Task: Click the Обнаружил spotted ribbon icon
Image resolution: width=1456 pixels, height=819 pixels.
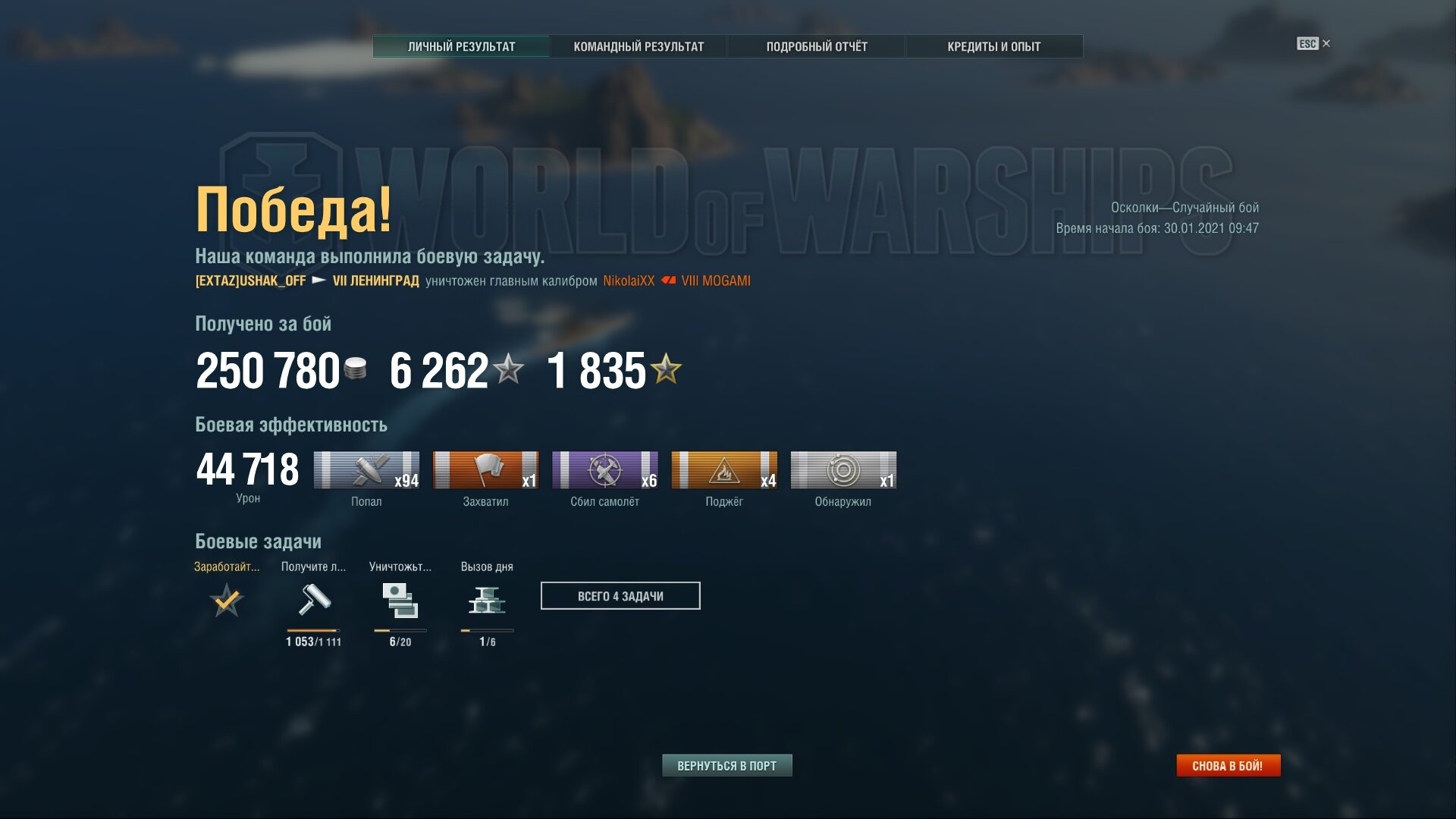Action: tap(843, 470)
